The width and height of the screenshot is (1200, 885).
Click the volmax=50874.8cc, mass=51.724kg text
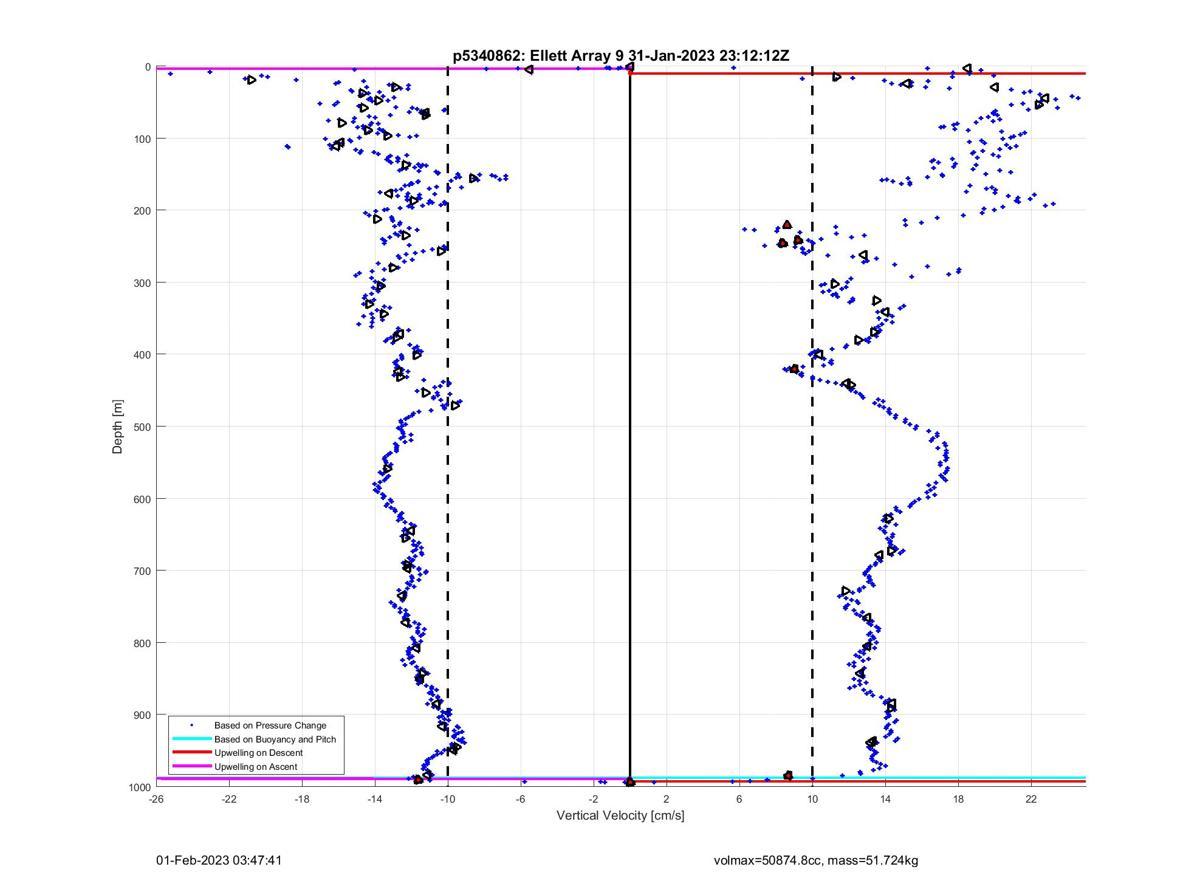pos(816,860)
